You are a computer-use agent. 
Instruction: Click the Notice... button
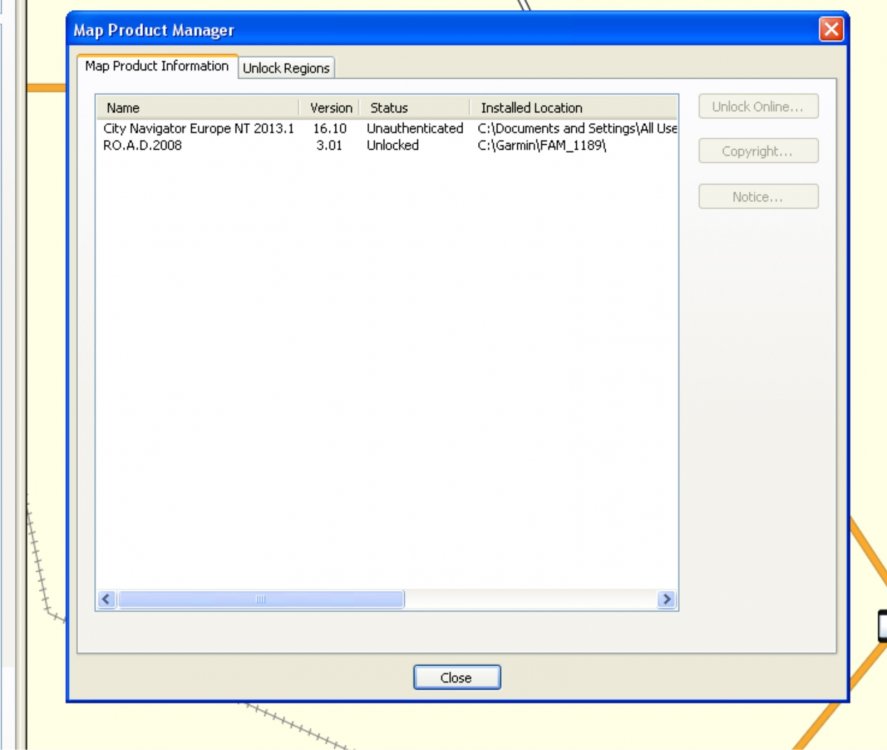click(x=758, y=196)
